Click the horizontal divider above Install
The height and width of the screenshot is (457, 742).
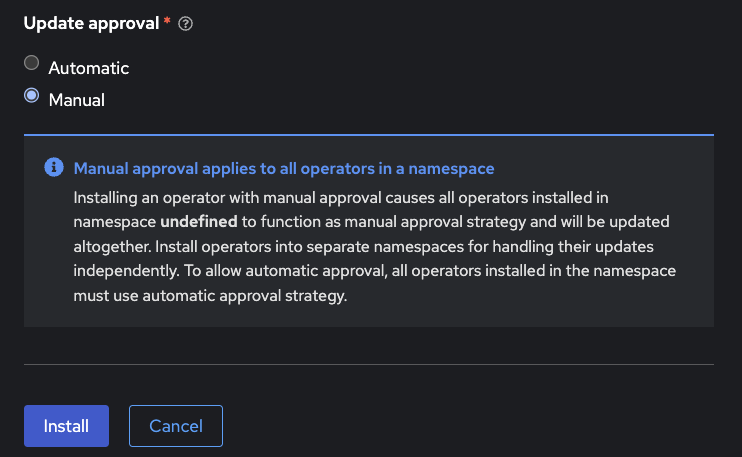(x=368, y=365)
